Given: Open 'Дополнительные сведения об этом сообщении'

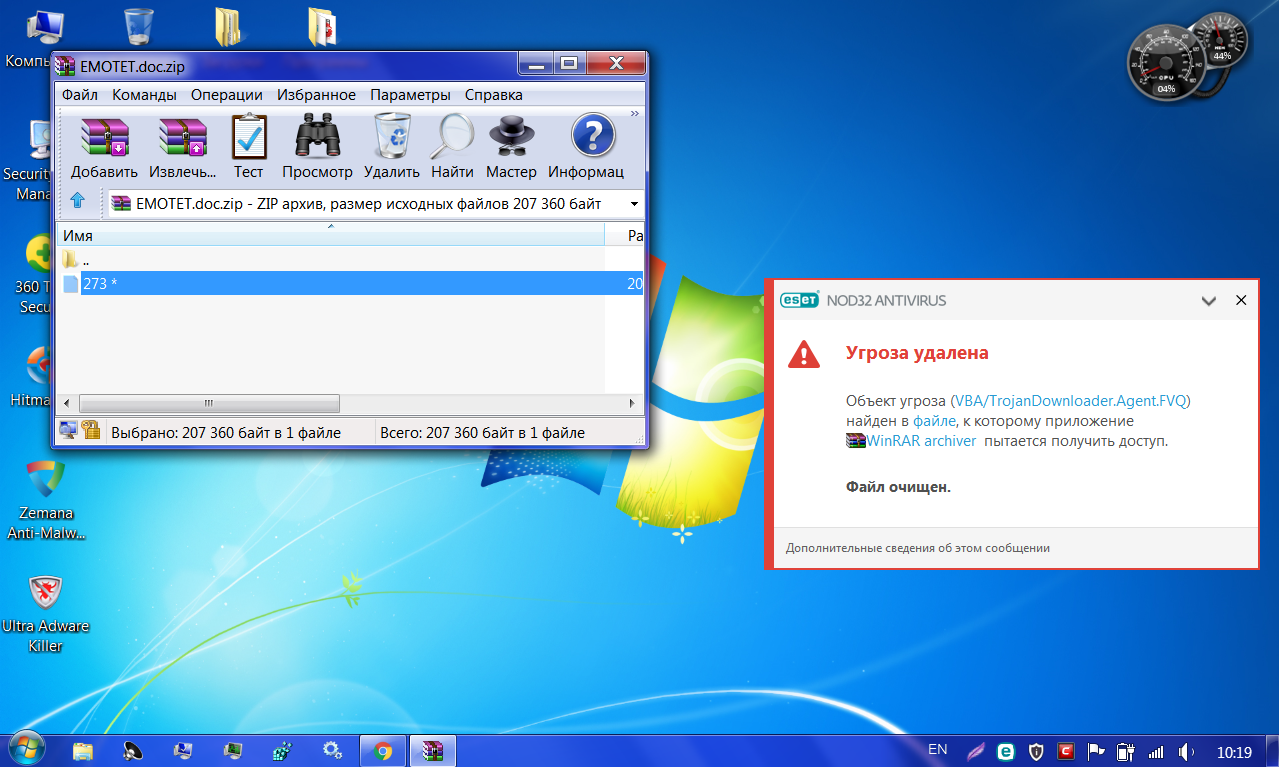Looking at the screenshot, I should pyautogui.click(x=917, y=548).
